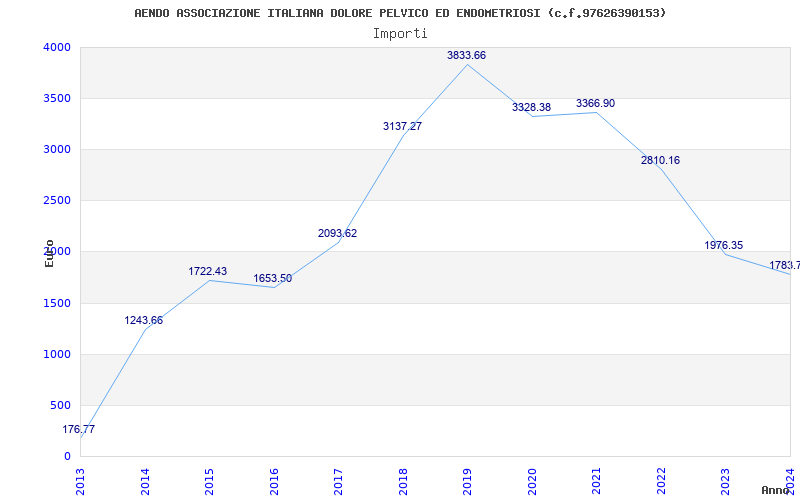Click the 1976.35 value label
The width and height of the screenshot is (800, 500).
[x=723, y=245]
